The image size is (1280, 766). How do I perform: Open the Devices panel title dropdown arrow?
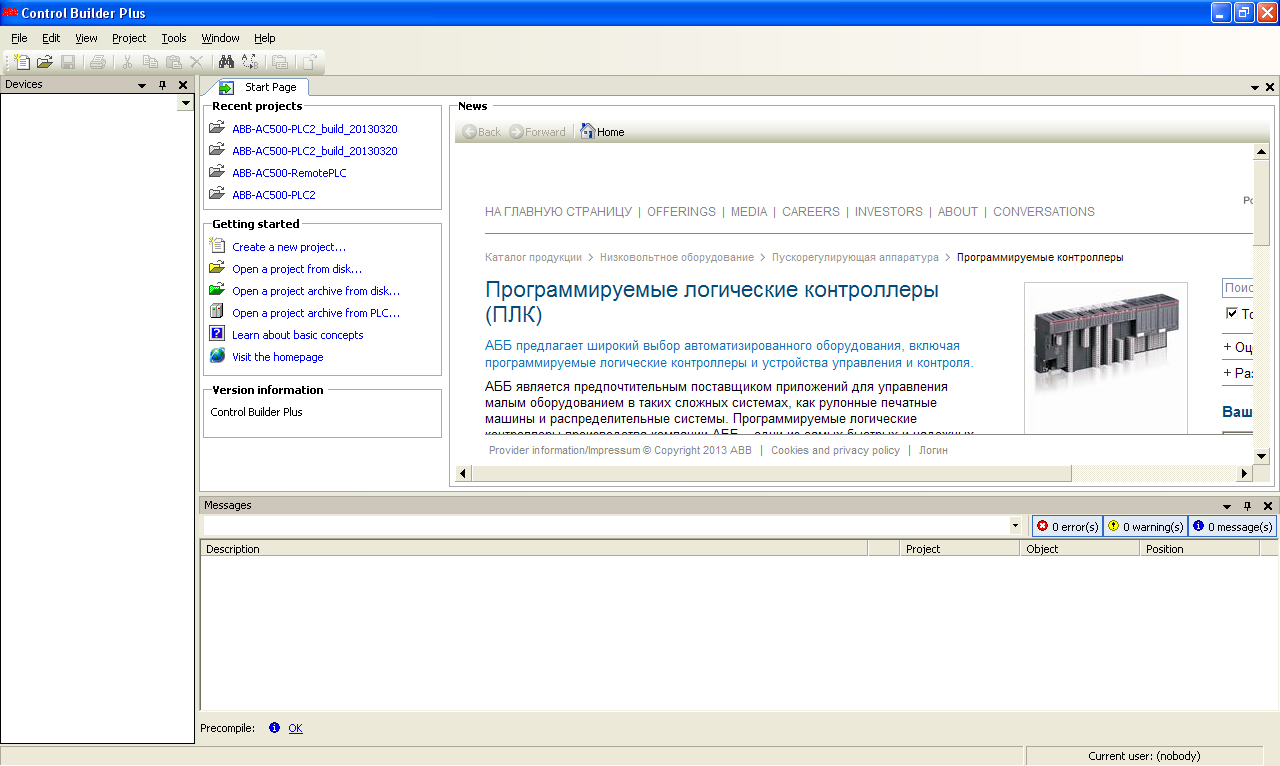click(142, 85)
